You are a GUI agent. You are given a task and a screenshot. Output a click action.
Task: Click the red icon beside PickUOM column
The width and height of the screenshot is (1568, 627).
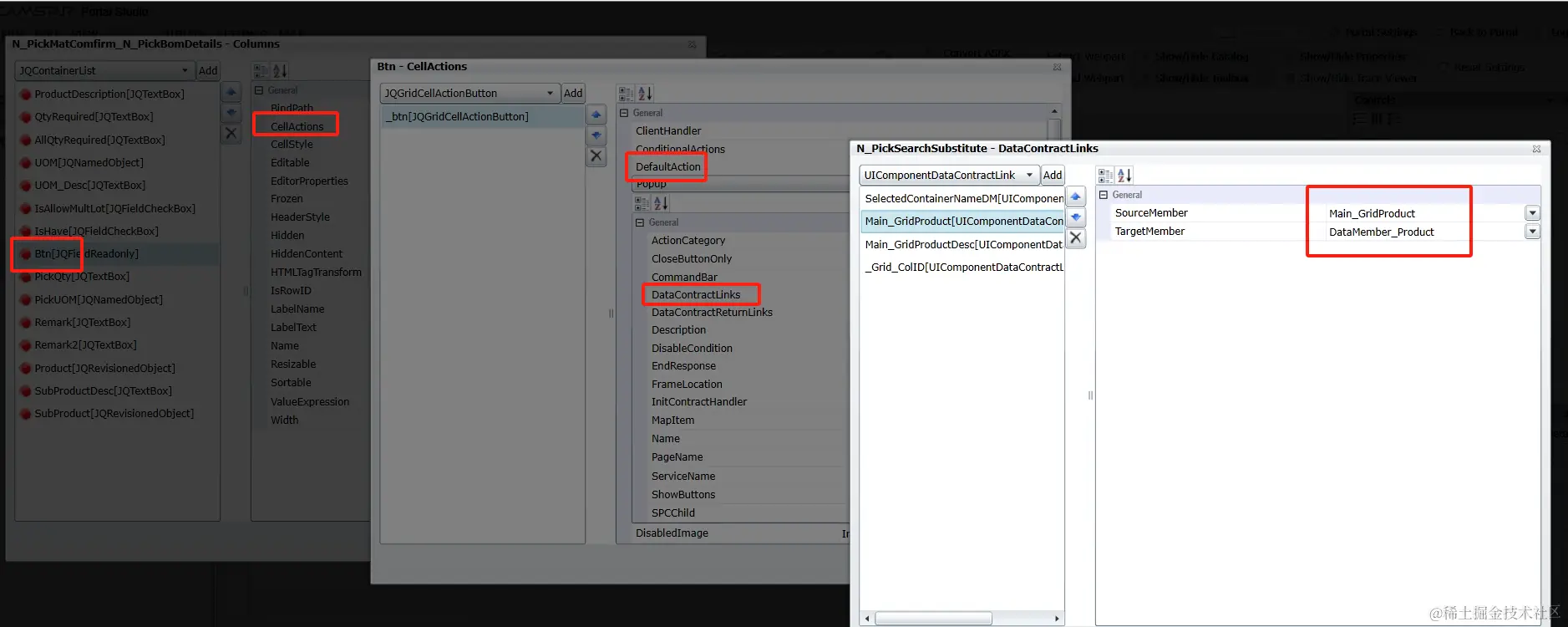point(26,300)
